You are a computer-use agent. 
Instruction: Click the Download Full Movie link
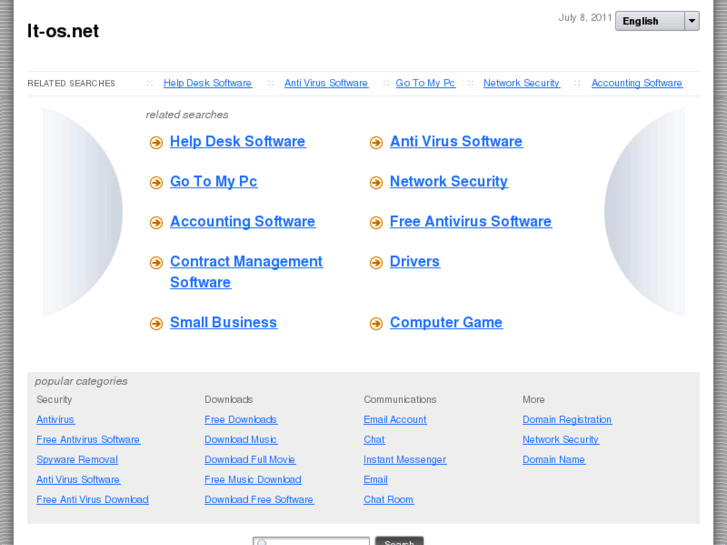pos(249,460)
